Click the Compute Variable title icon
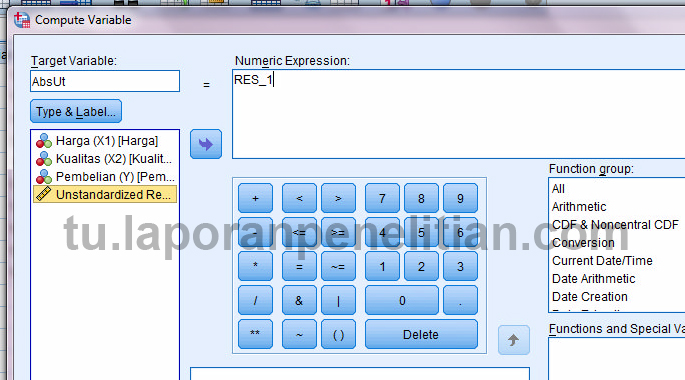685x380 pixels. coord(22,20)
